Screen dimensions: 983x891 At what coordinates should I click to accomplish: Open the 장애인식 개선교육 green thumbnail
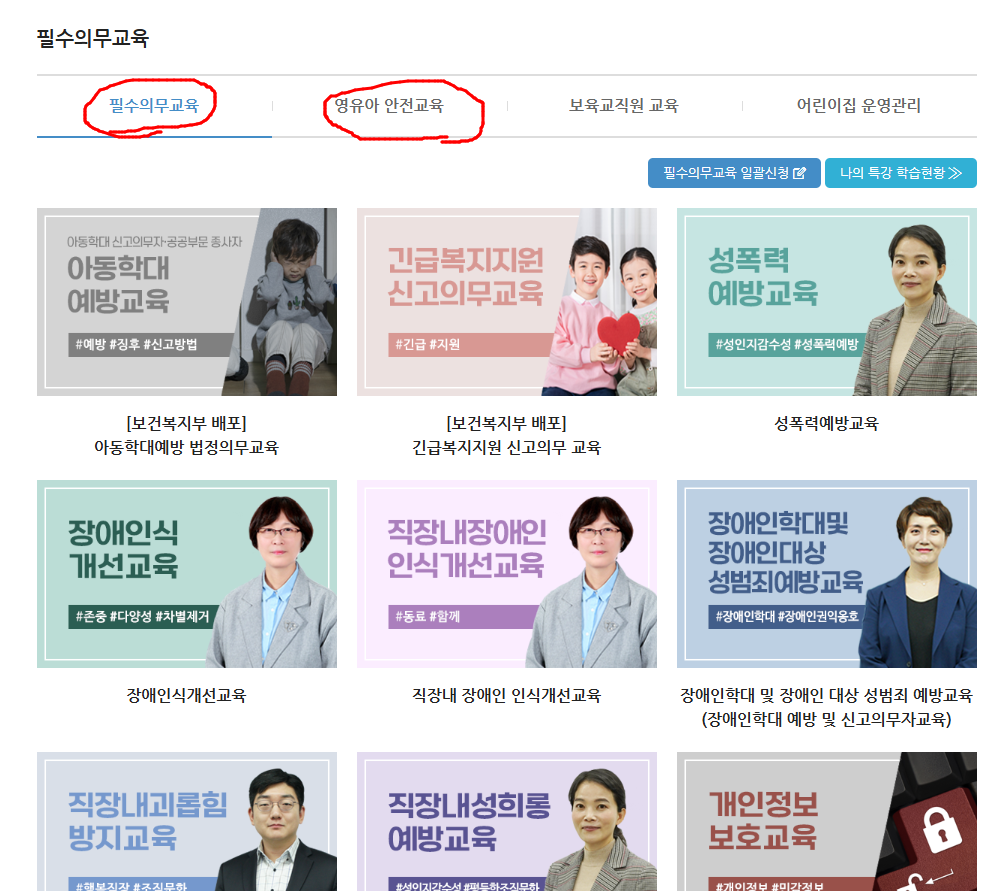coord(187,574)
